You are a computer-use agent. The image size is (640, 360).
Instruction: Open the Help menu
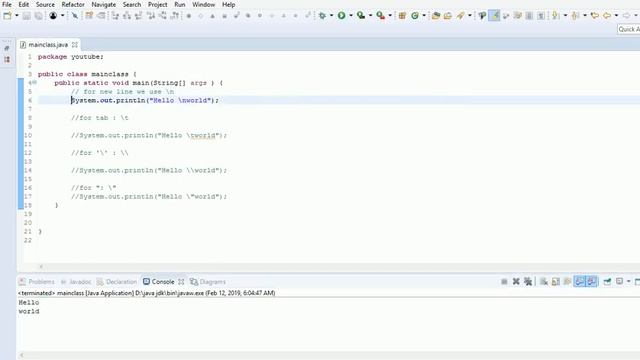pos(229,4)
